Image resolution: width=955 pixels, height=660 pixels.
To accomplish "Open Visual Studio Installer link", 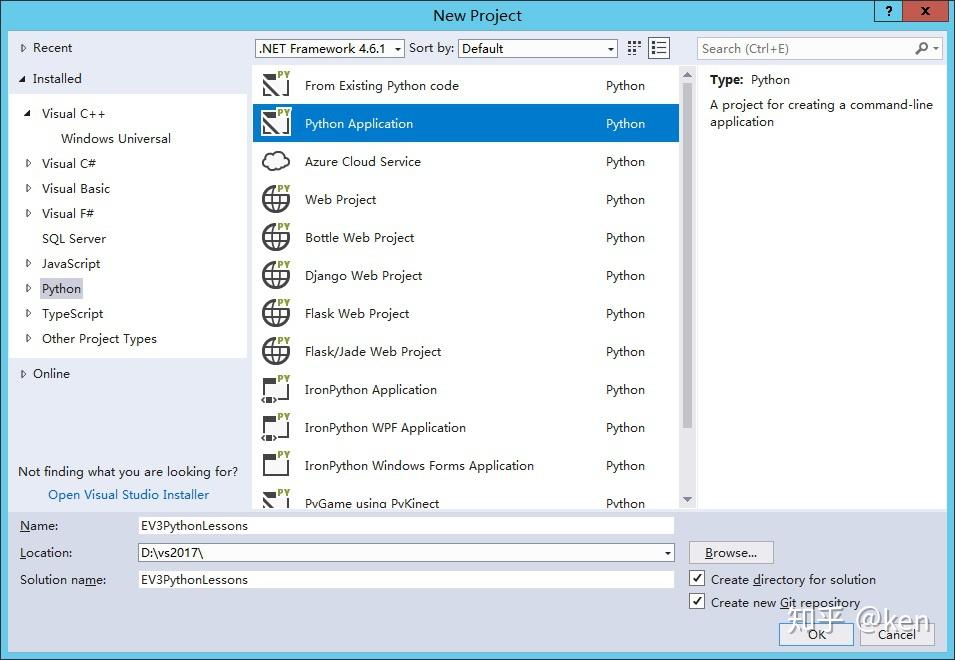I will pyautogui.click(x=129, y=494).
